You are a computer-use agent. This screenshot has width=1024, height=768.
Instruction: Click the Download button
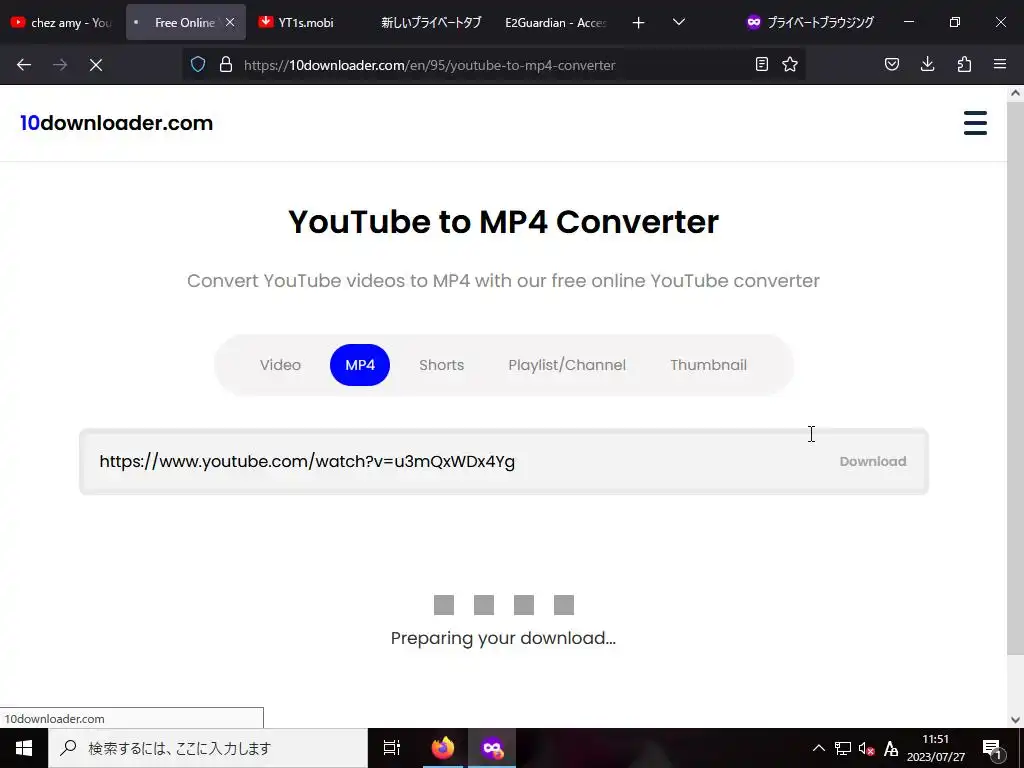pyautogui.click(x=872, y=462)
